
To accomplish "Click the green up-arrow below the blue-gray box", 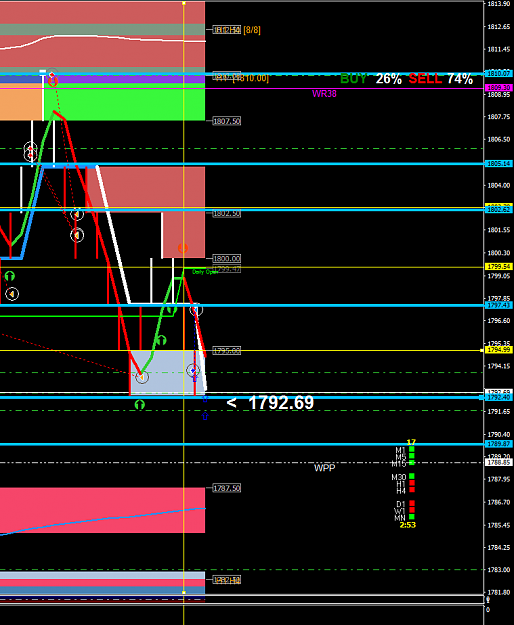I will coord(139,405).
